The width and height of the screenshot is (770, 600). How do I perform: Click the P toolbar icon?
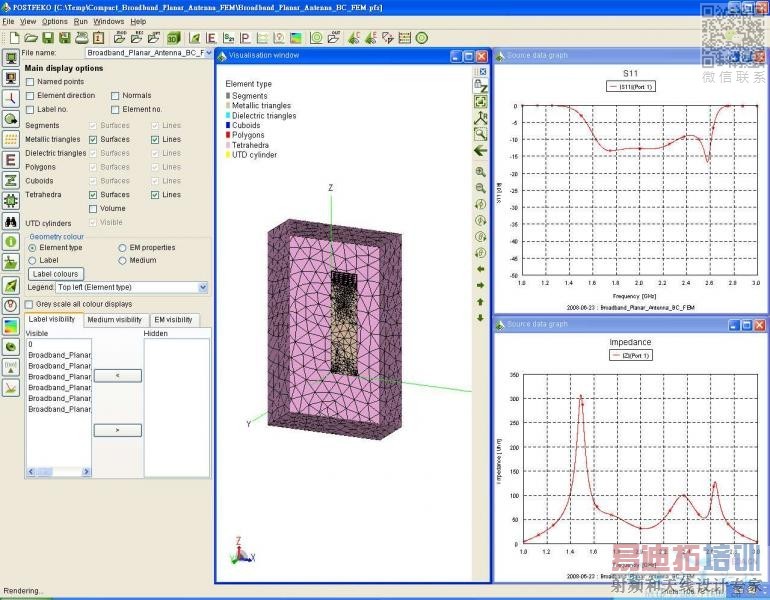click(x=245, y=38)
